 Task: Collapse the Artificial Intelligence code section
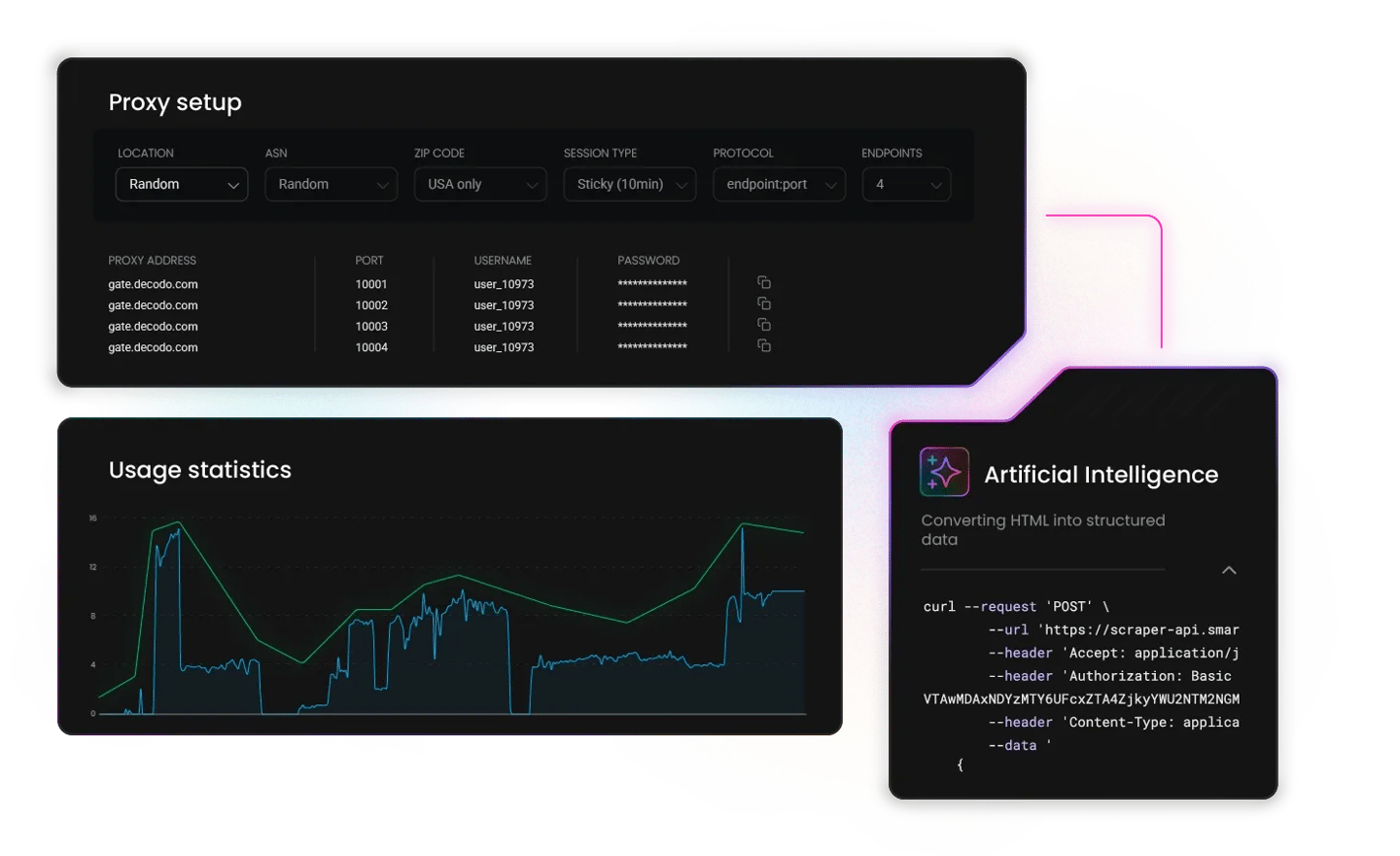[1229, 570]
